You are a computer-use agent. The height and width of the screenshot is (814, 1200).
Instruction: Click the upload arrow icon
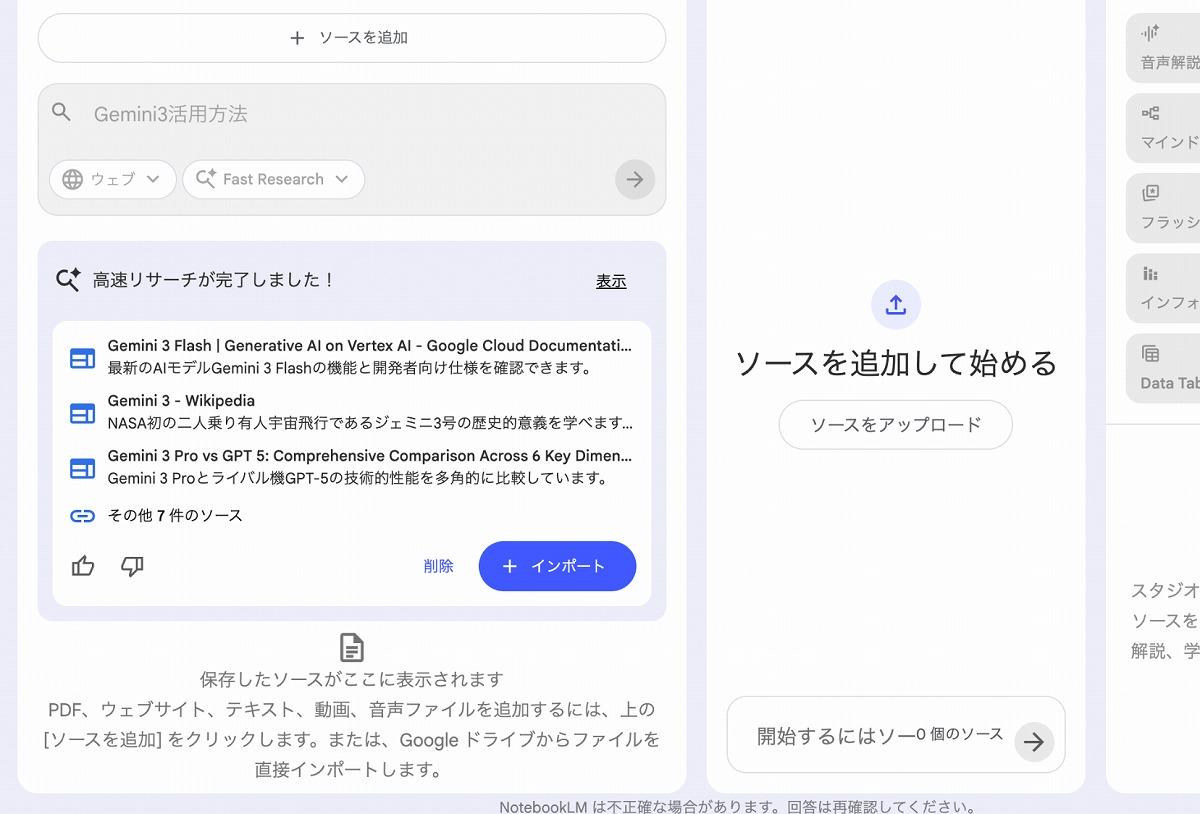pos(895,305)
